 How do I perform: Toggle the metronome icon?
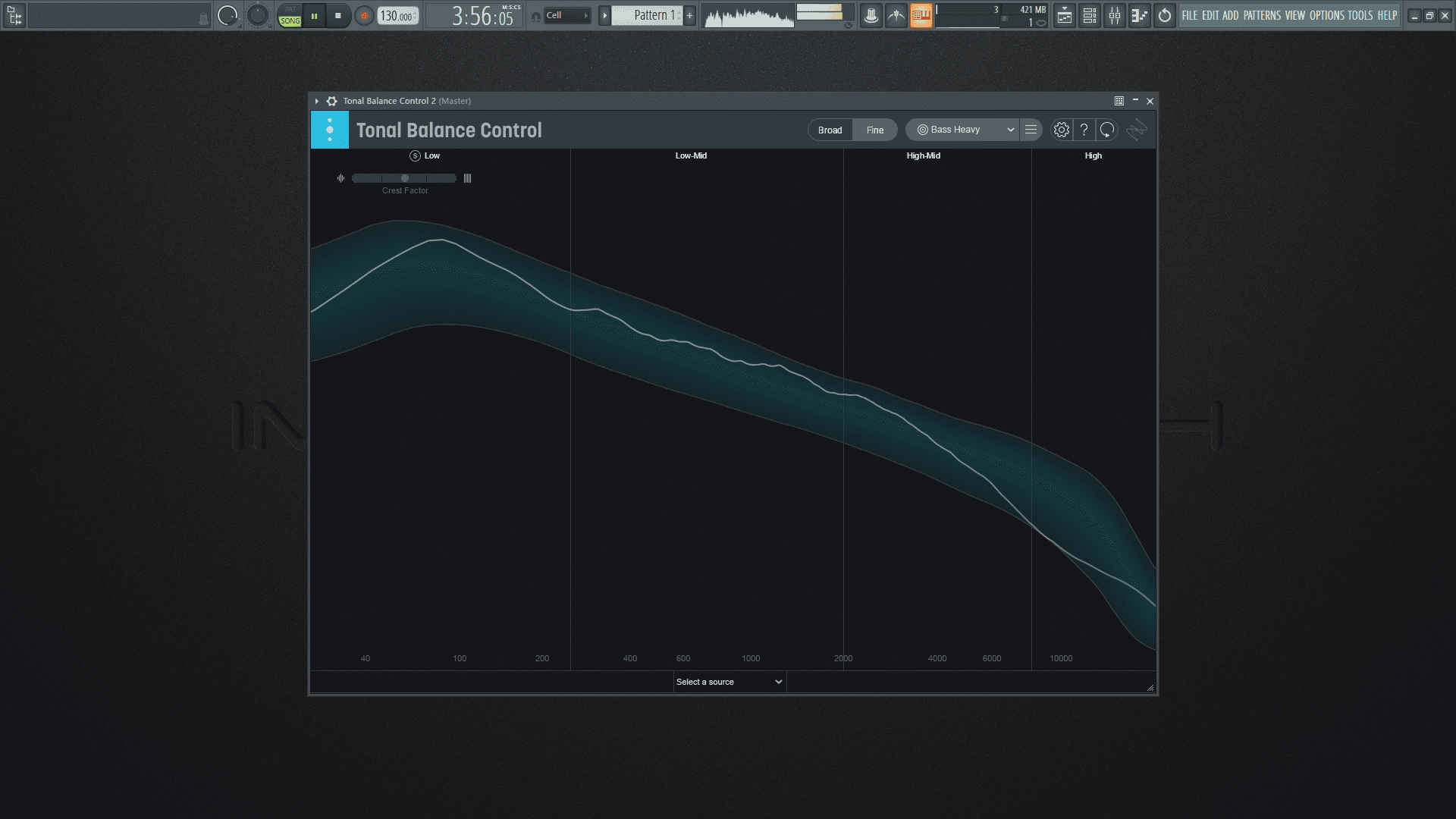pyautogui.click(x=871, y=15)
